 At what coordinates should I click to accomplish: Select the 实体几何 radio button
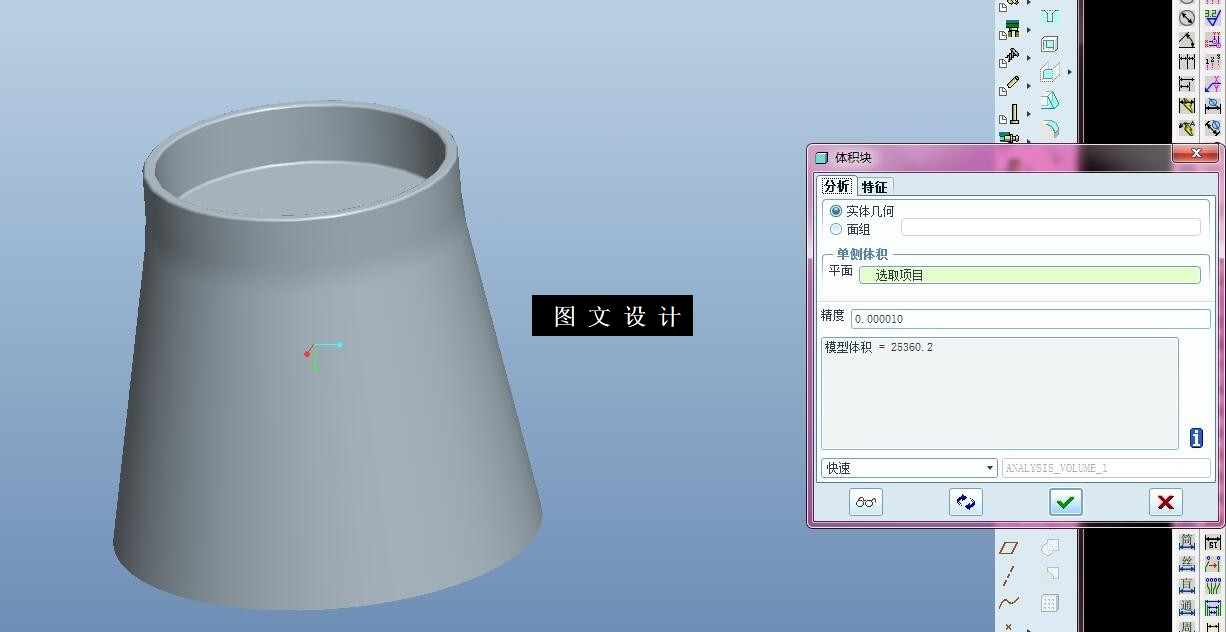(x=836, y=210)
